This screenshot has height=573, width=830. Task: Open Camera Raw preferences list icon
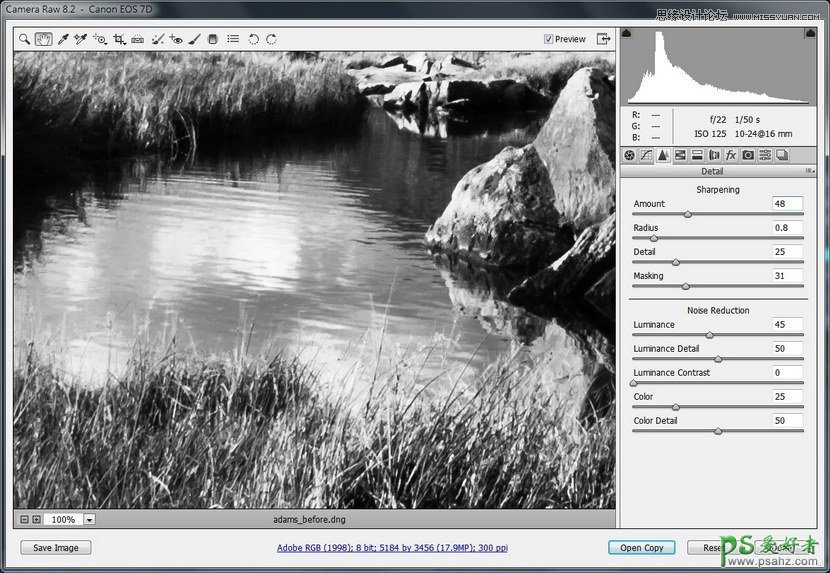tap(233, 40)
